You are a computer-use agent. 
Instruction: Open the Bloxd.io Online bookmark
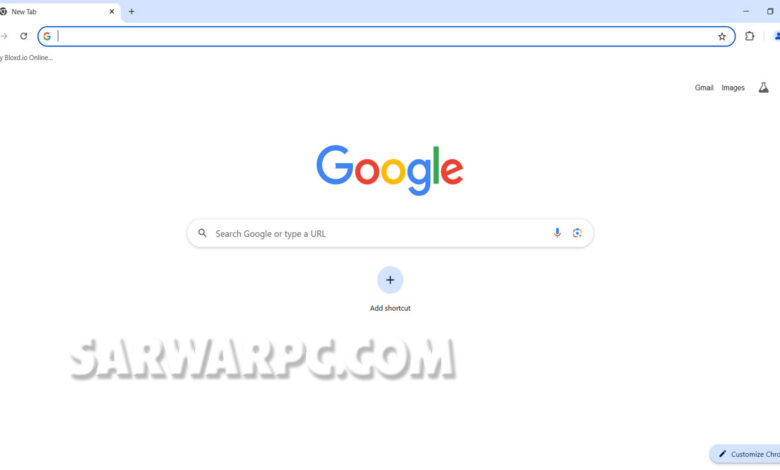point(26,58)
